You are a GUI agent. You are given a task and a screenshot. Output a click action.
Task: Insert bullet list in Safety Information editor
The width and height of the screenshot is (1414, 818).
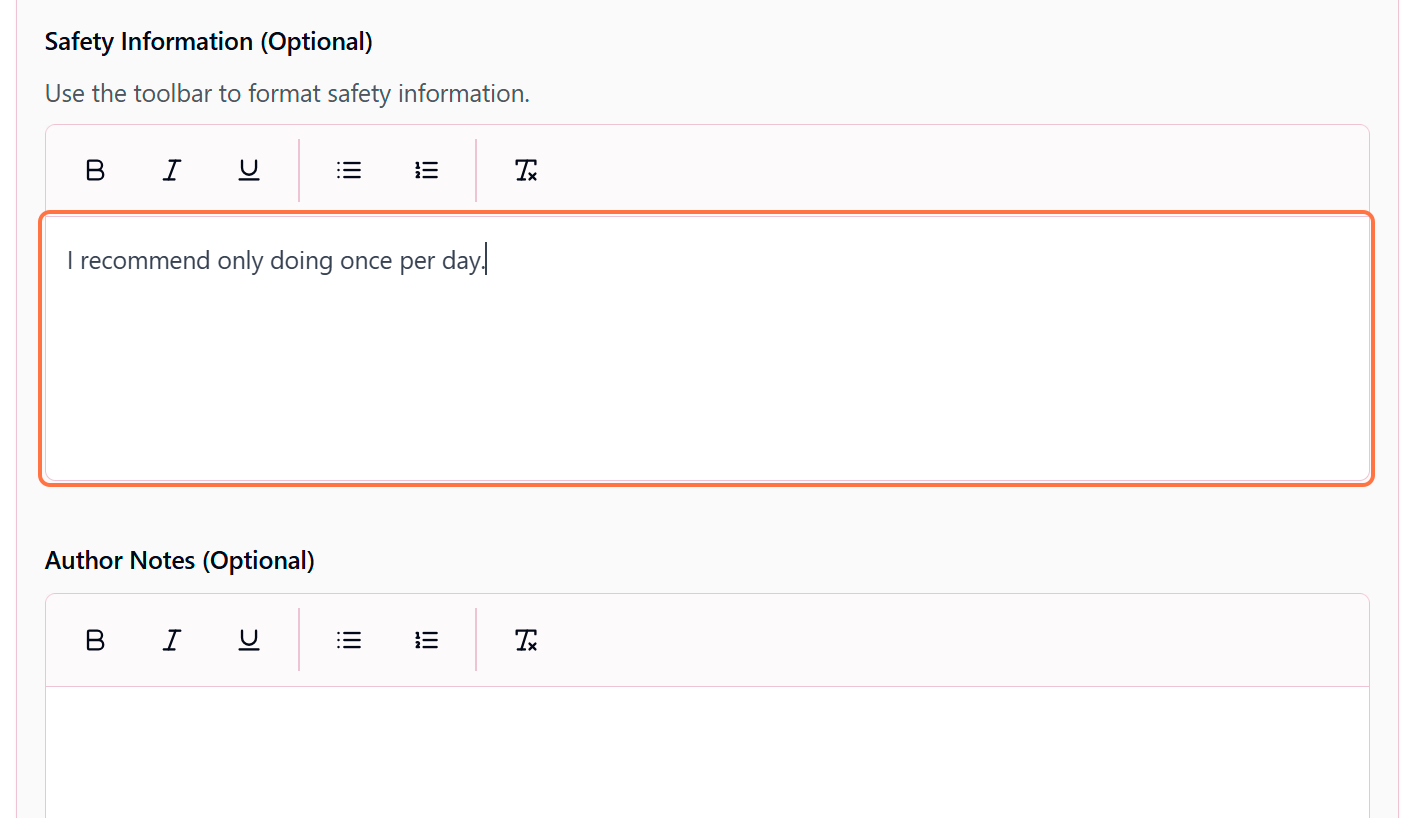point(349,171)
